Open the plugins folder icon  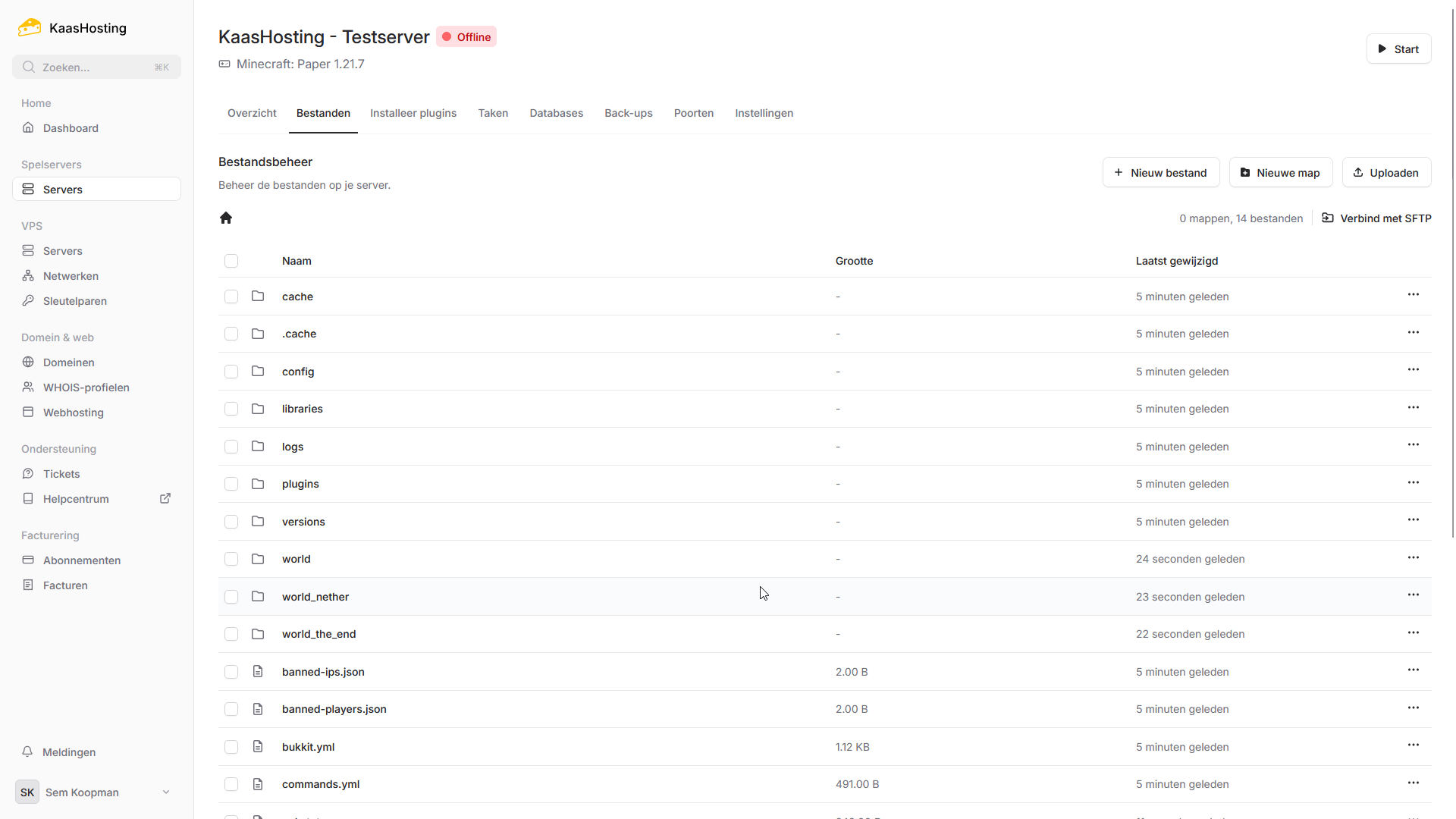click(x=258, y=484)
